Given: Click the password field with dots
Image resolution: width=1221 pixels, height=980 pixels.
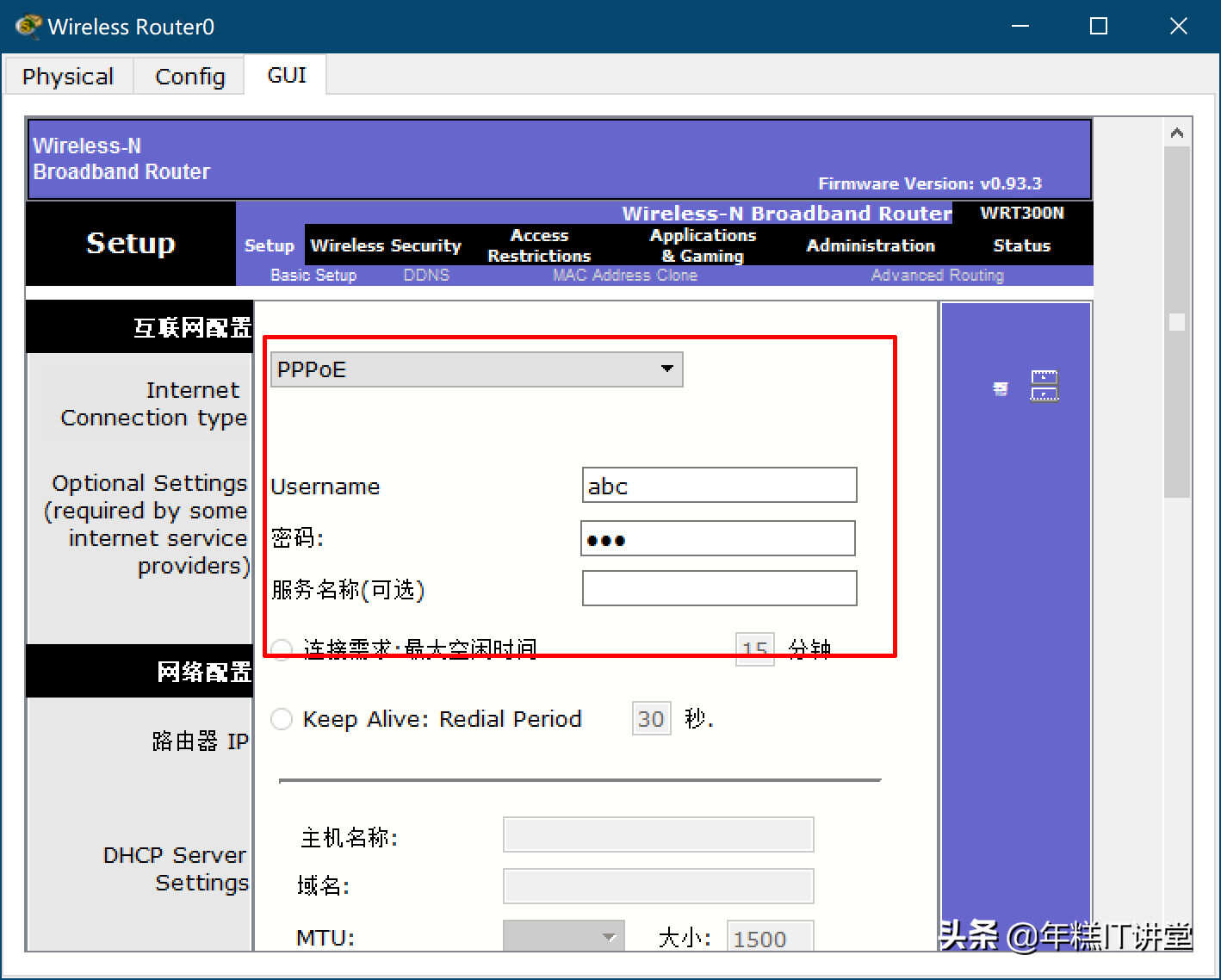Looking at the screenshot, I should pos(718,538).
